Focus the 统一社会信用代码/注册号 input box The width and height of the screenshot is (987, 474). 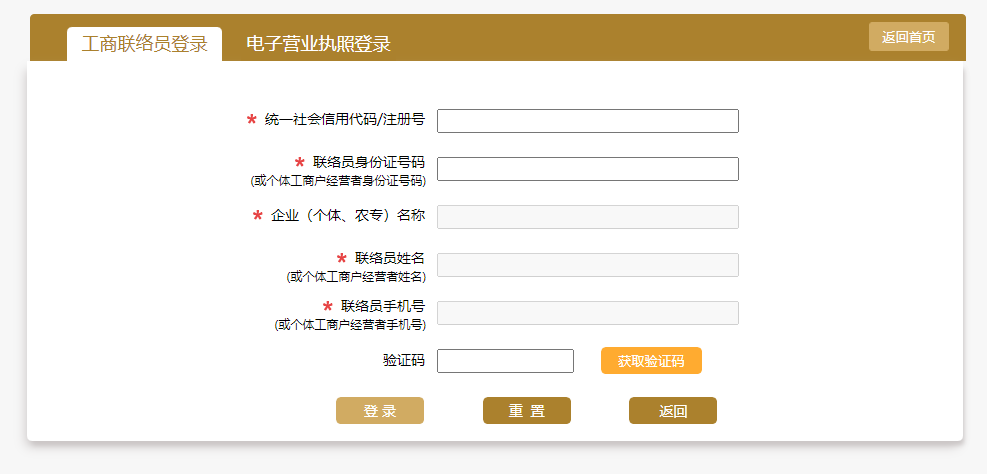(587, 121)
